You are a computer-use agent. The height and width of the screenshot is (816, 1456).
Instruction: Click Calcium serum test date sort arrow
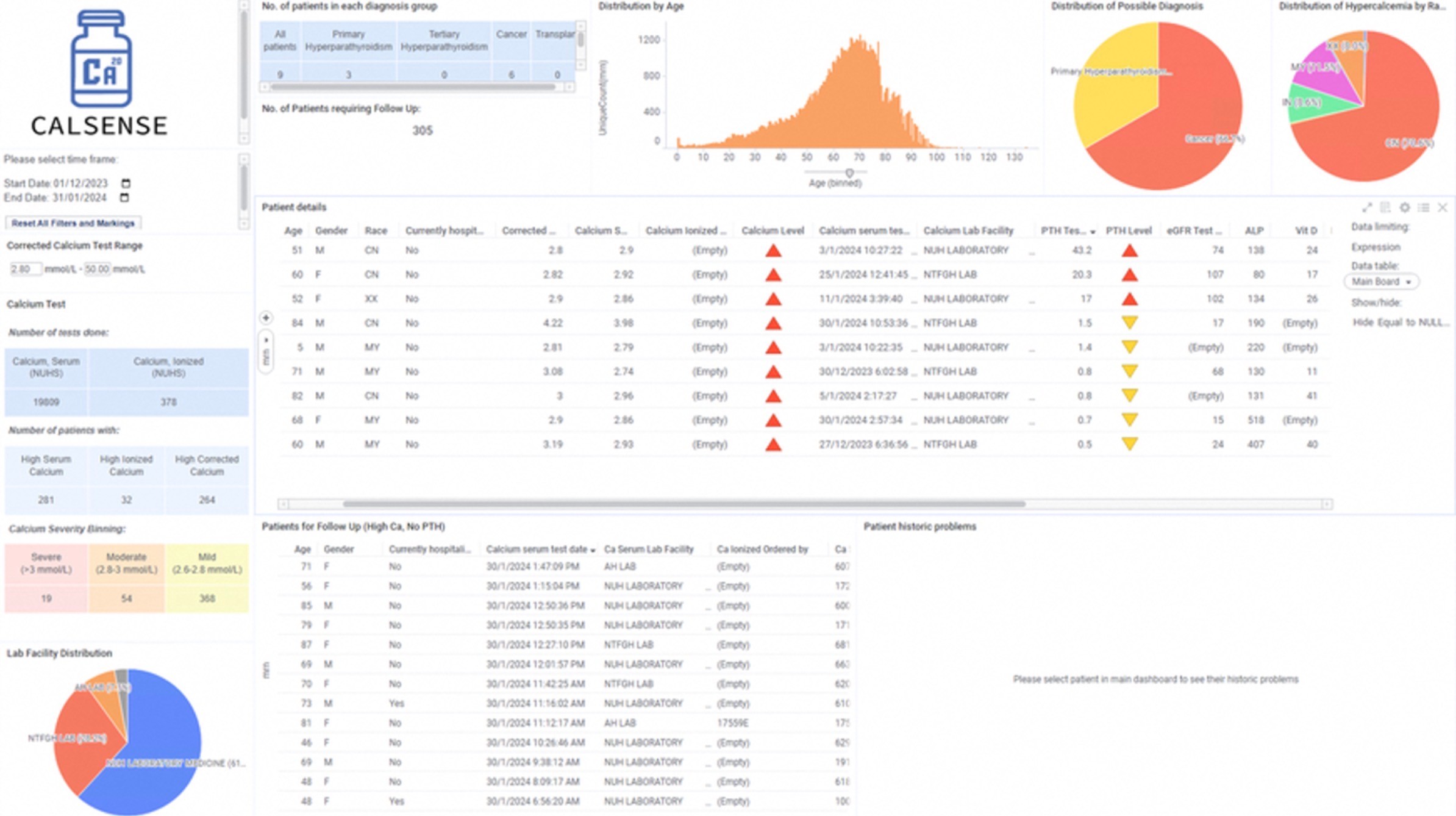593,550
